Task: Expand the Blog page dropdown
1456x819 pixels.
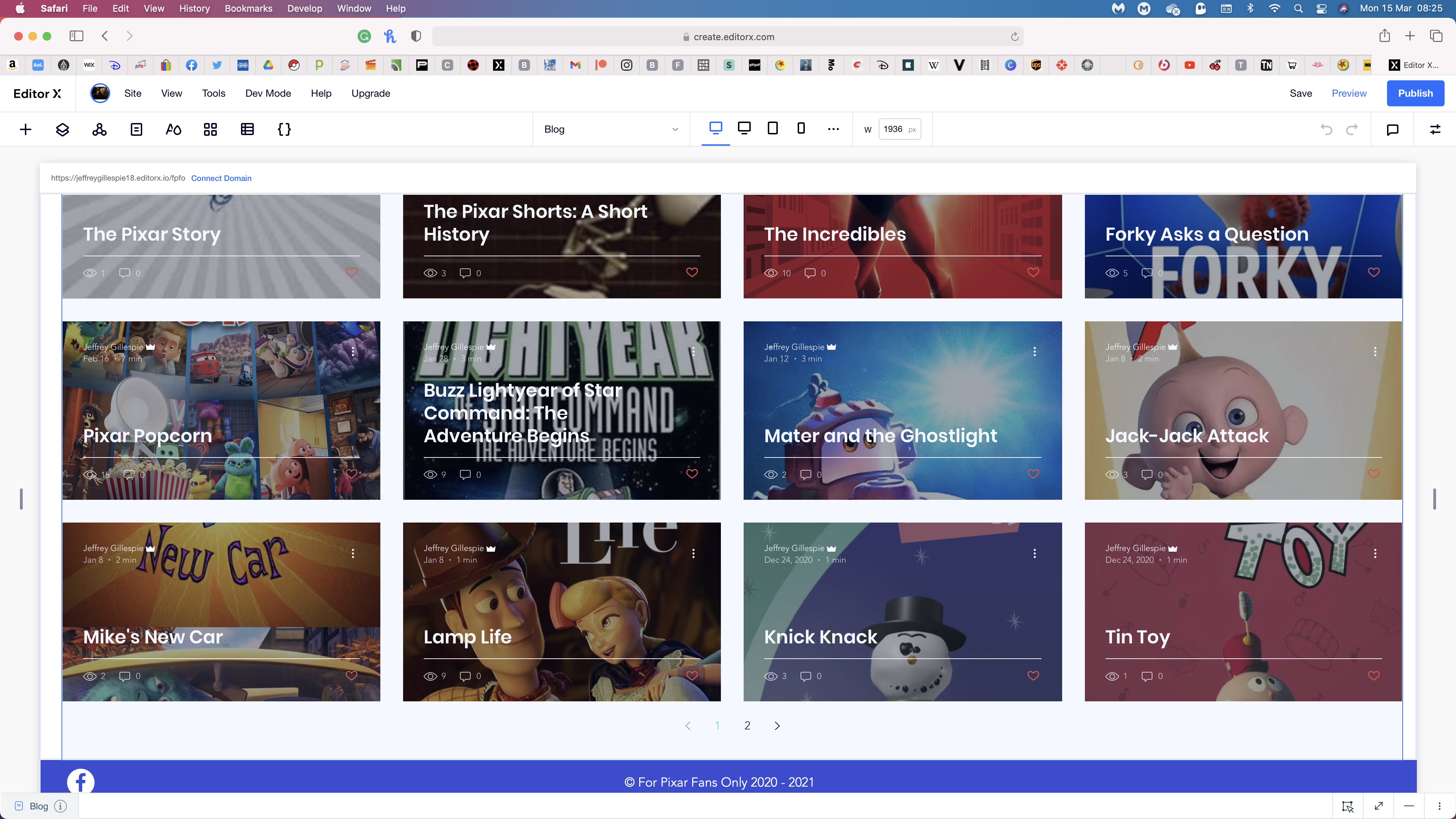Action: pyautogui.click(x=610, y=129)
